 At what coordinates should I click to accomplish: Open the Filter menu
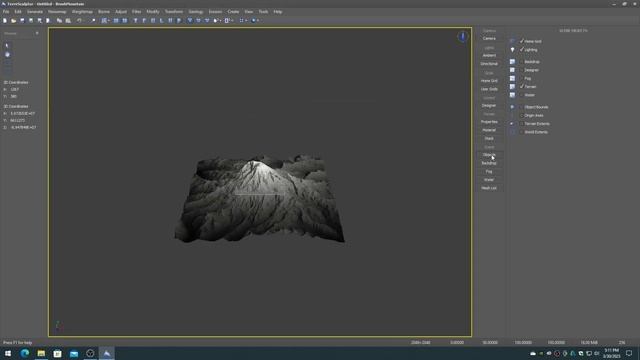click(136, 12)
